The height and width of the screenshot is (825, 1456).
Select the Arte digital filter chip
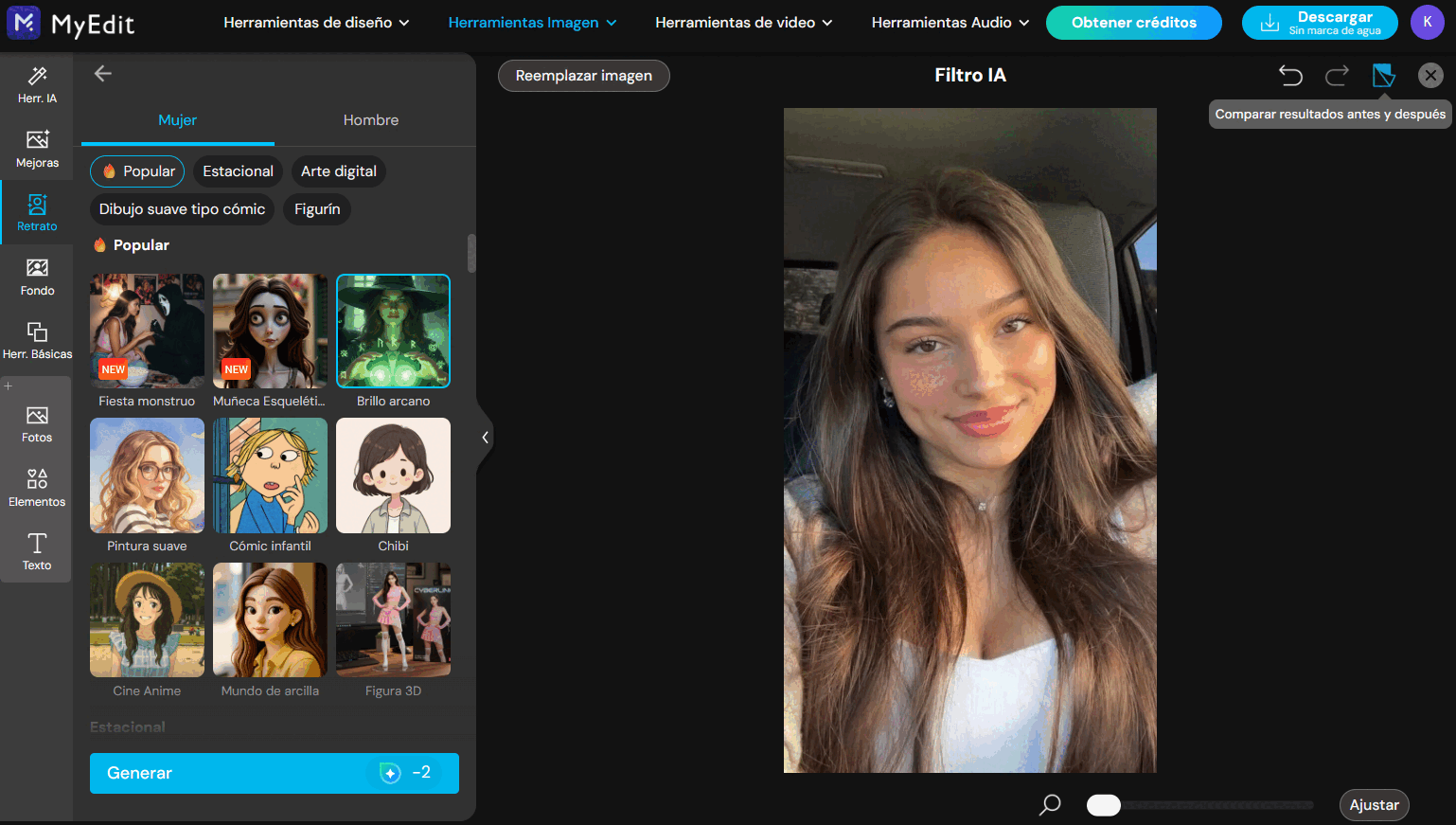point(338,171)
